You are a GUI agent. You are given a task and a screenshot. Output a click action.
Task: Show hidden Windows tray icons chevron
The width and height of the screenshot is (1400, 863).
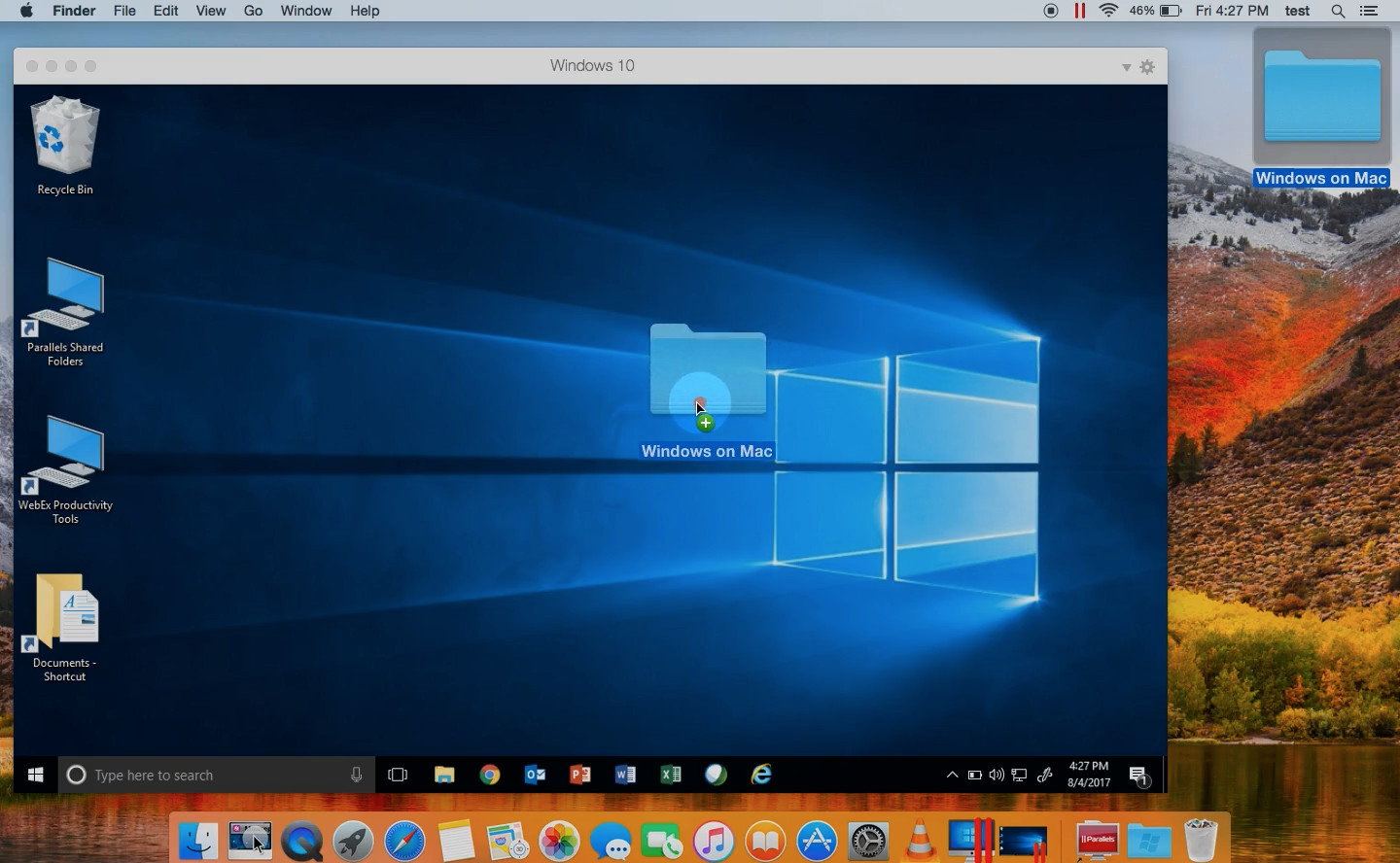(952, 775)
